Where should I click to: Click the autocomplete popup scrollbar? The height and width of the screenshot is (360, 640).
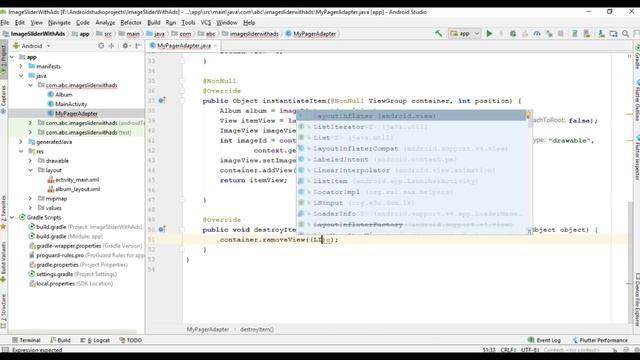529,119
